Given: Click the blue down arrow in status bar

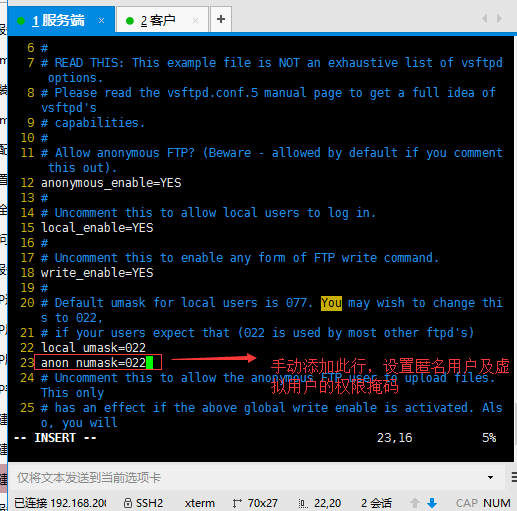Looking at the screenshot, I should [x=432, y=503].
